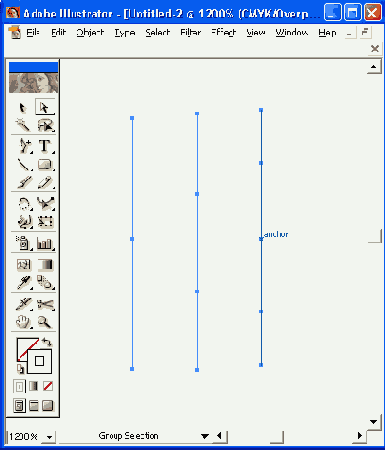
Task: Activate the Scissors tool
Action: pos(45,304)
